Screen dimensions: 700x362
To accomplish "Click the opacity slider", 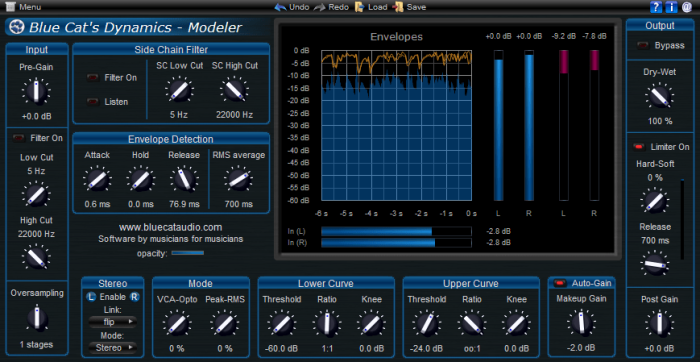I will (188, 253).
